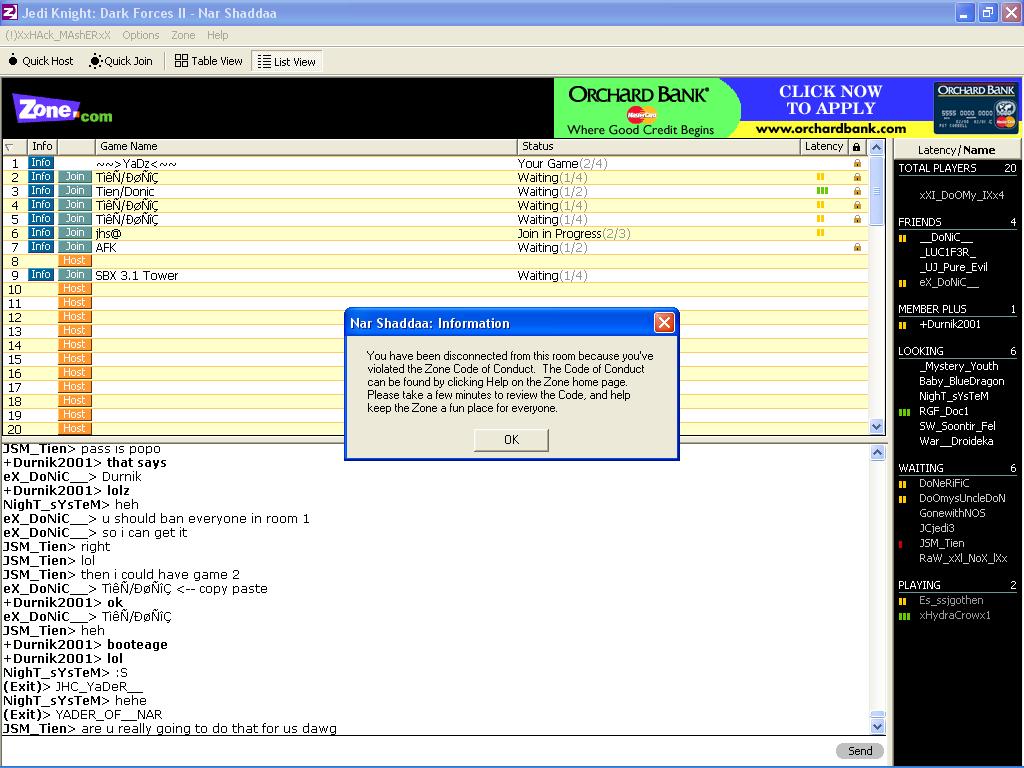Click the lock icon on ~~>YaDz<~~ row

pyautogui.click(x=857, y=163)
